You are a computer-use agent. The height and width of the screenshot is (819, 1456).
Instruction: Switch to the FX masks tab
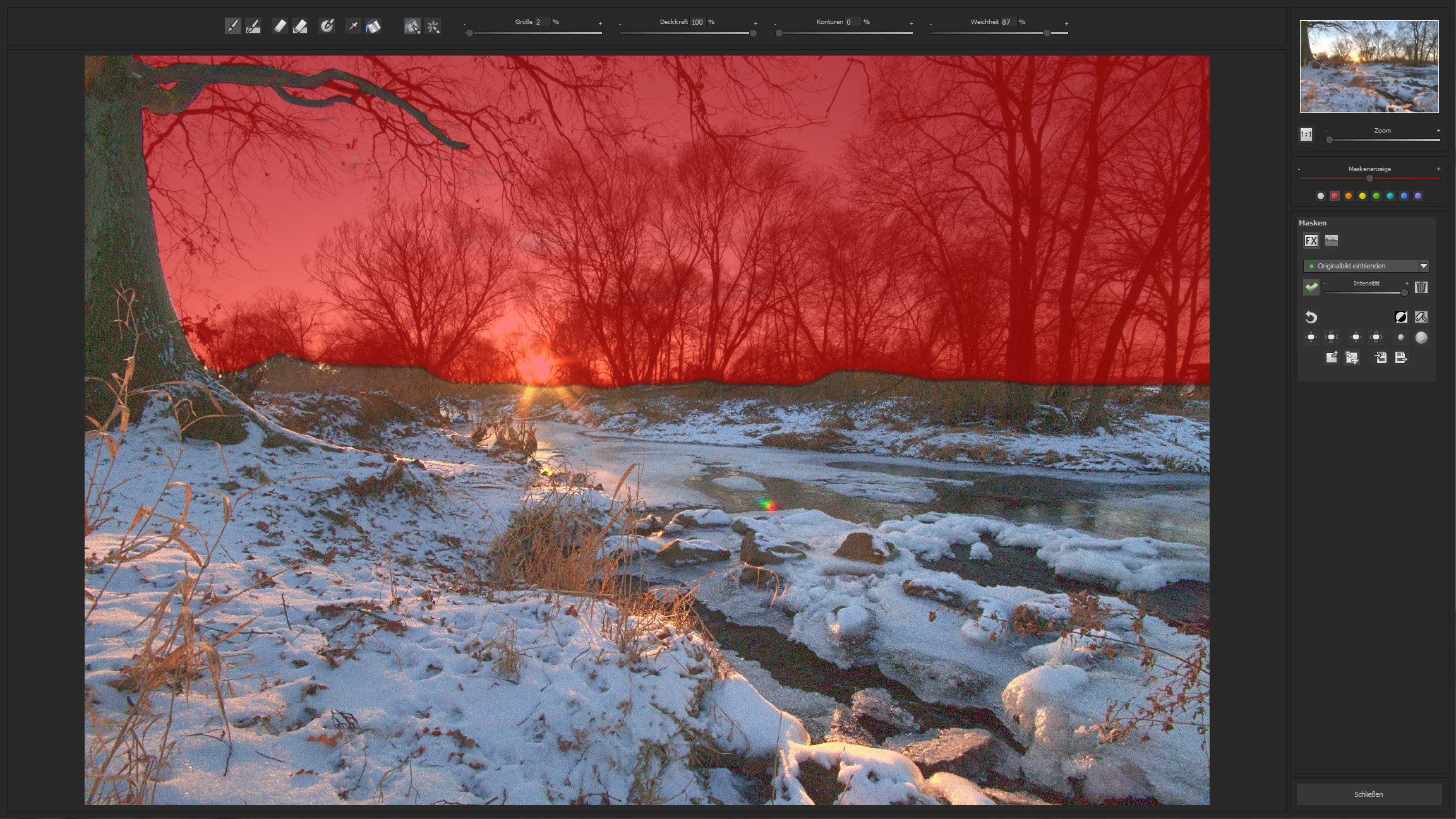click(1311, 241)
